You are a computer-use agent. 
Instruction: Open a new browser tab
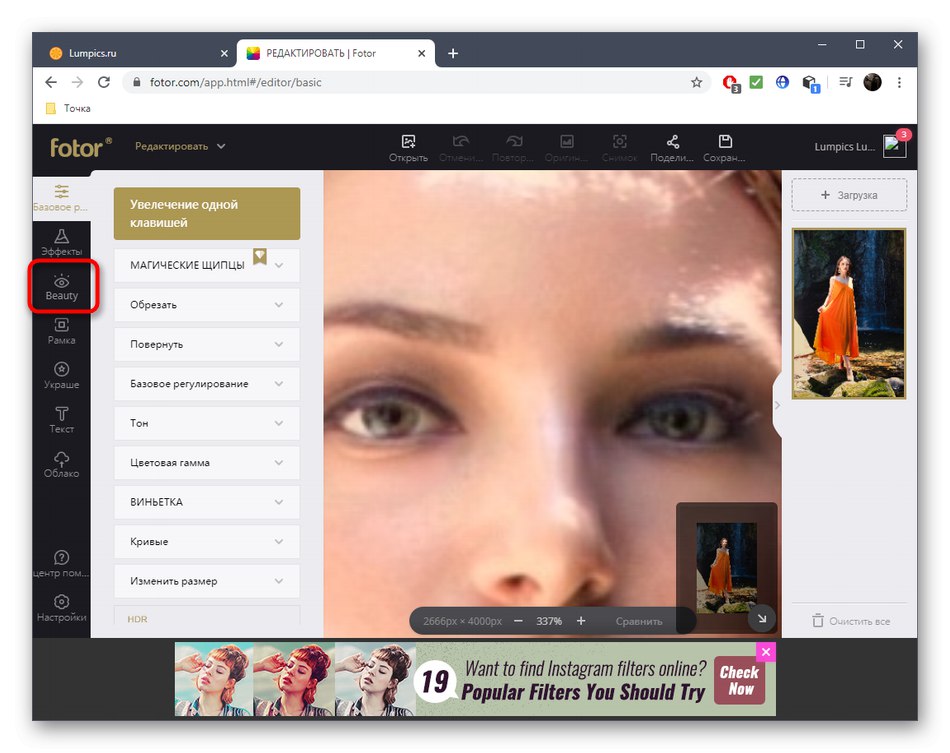453,53
